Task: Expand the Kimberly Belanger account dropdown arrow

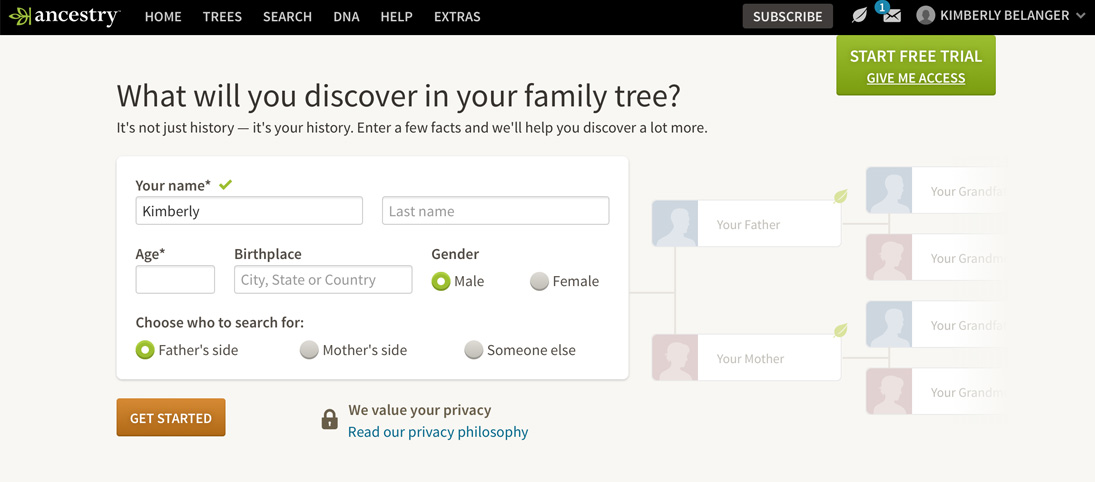Action: 1080,16
